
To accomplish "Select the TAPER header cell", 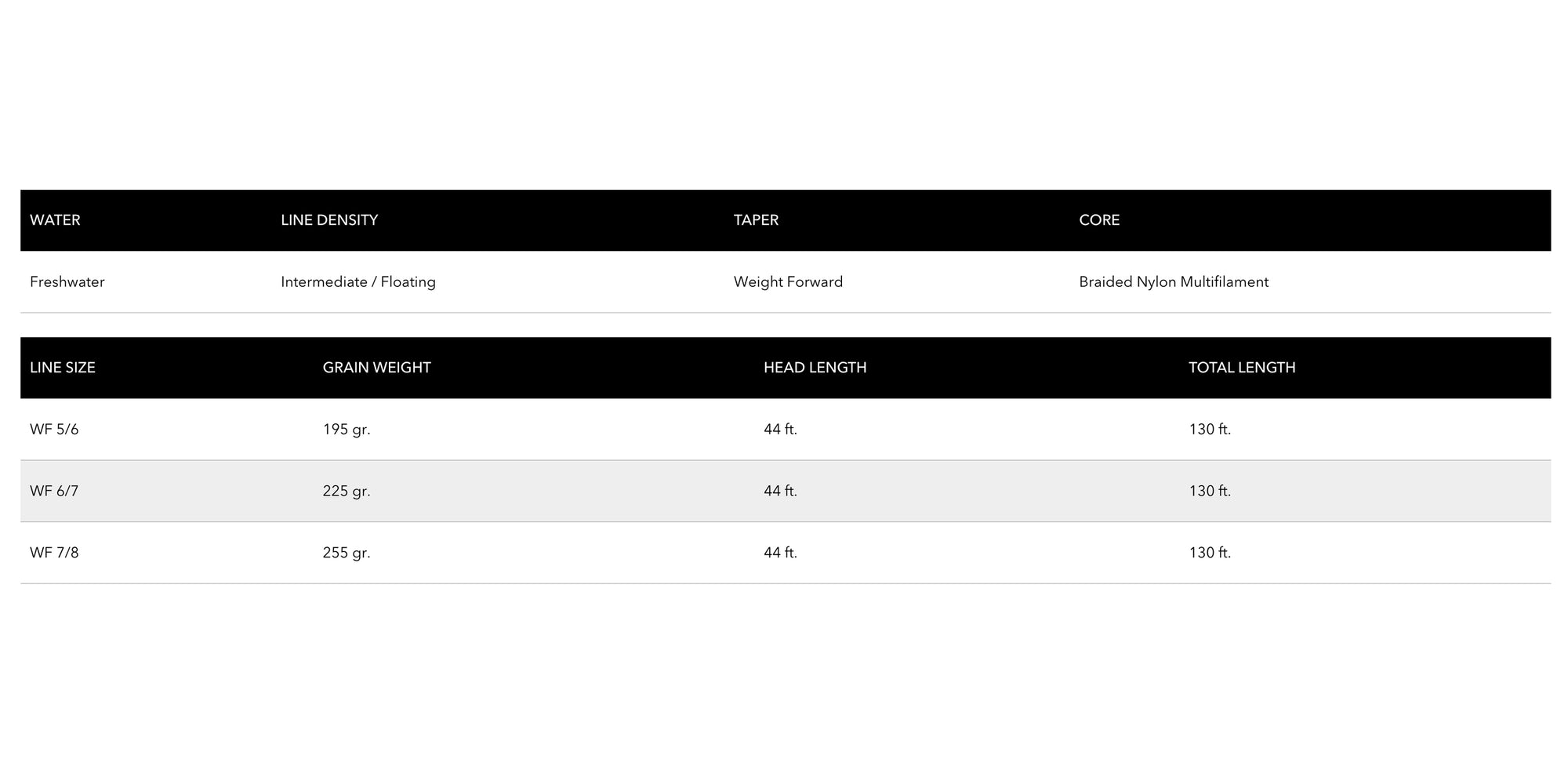I will coord(756,220).
